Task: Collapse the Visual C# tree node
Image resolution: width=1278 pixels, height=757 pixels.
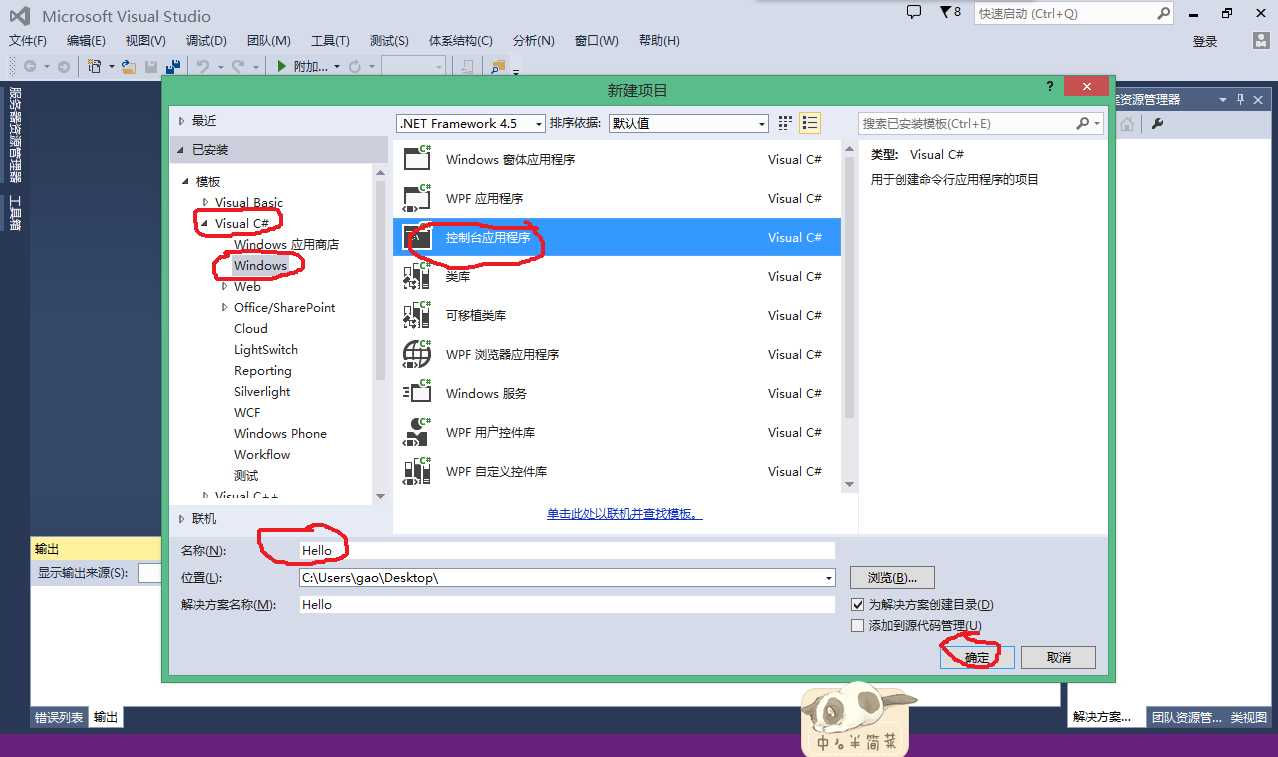Action: pos(204,224)
